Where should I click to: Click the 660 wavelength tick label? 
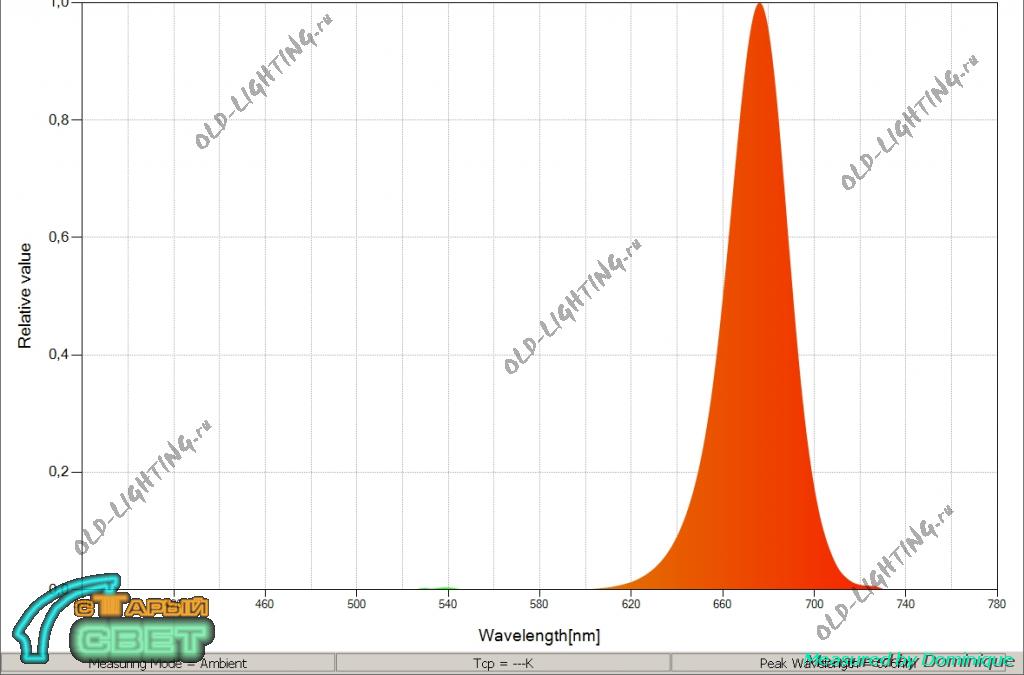point(722,604)
